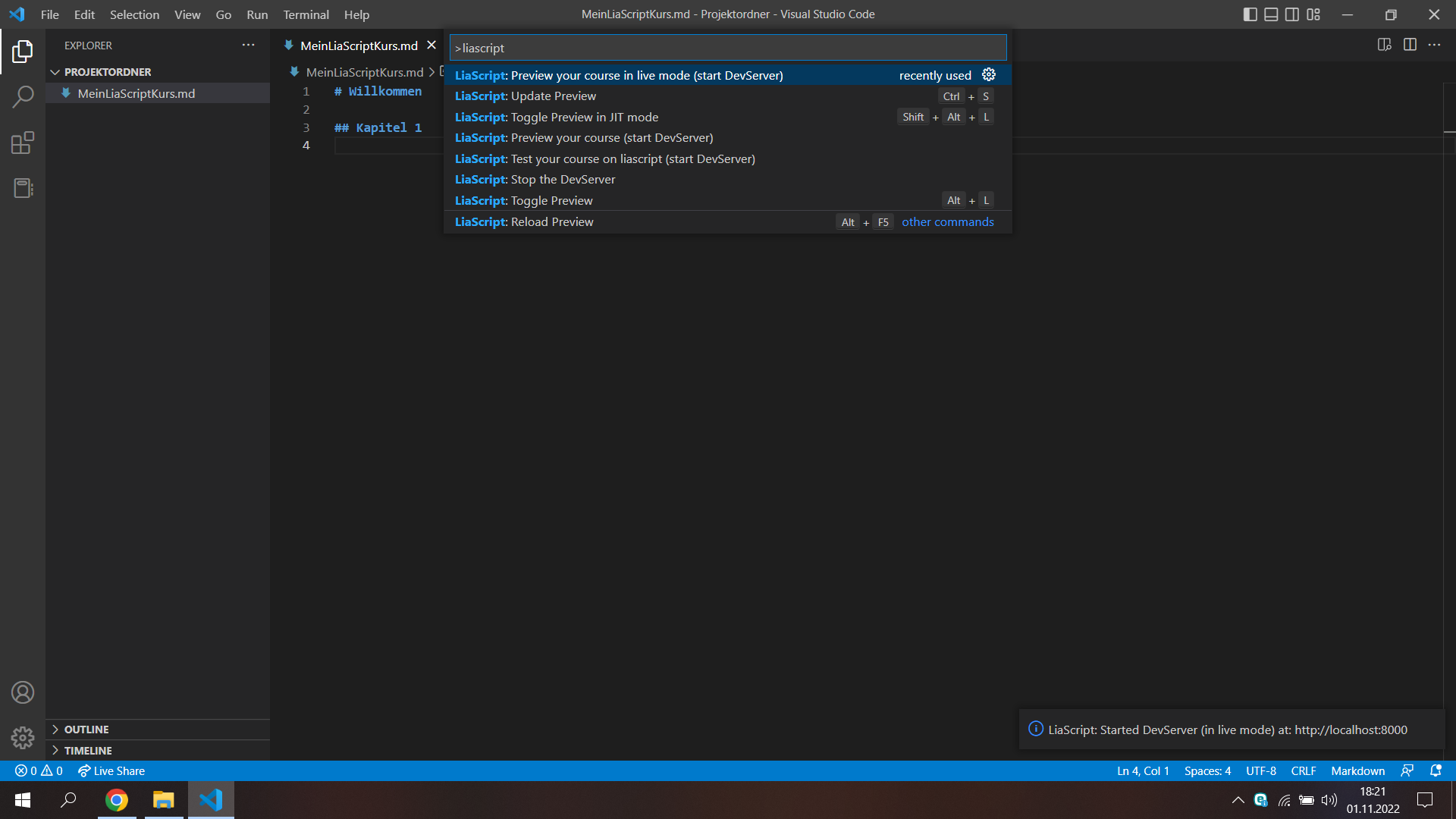The image size is (1456, 819).
Task: Run Preview your course (start DevServer) command
Action: (x=728, y=138)
